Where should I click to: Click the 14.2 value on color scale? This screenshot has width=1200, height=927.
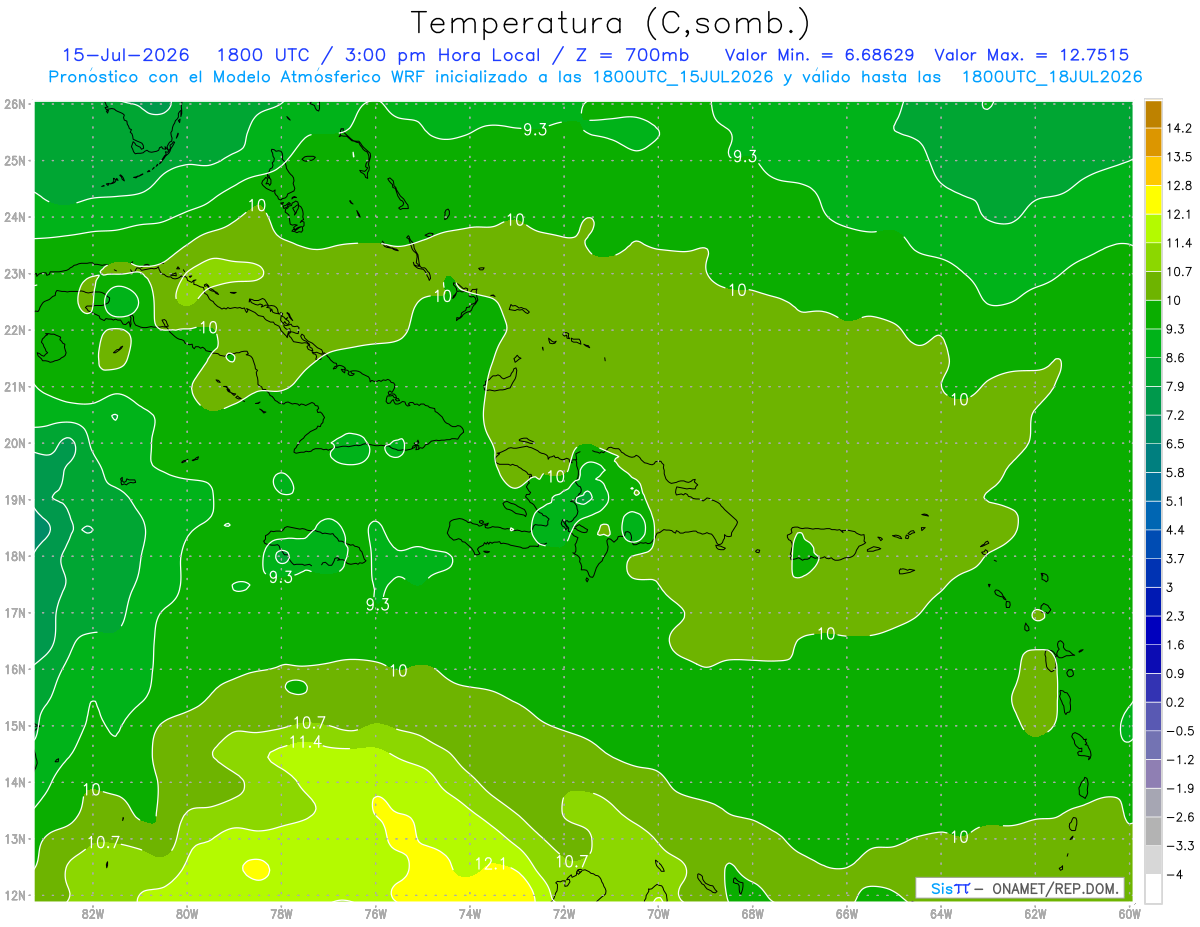coord(1179,128)
